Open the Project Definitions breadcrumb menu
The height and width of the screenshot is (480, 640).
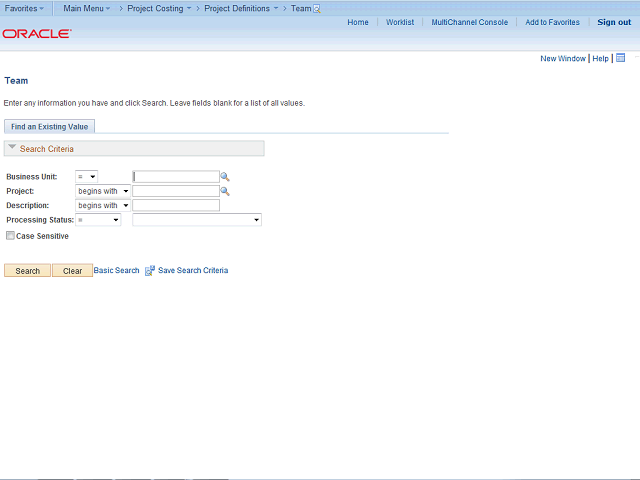[x=241, y=8]
